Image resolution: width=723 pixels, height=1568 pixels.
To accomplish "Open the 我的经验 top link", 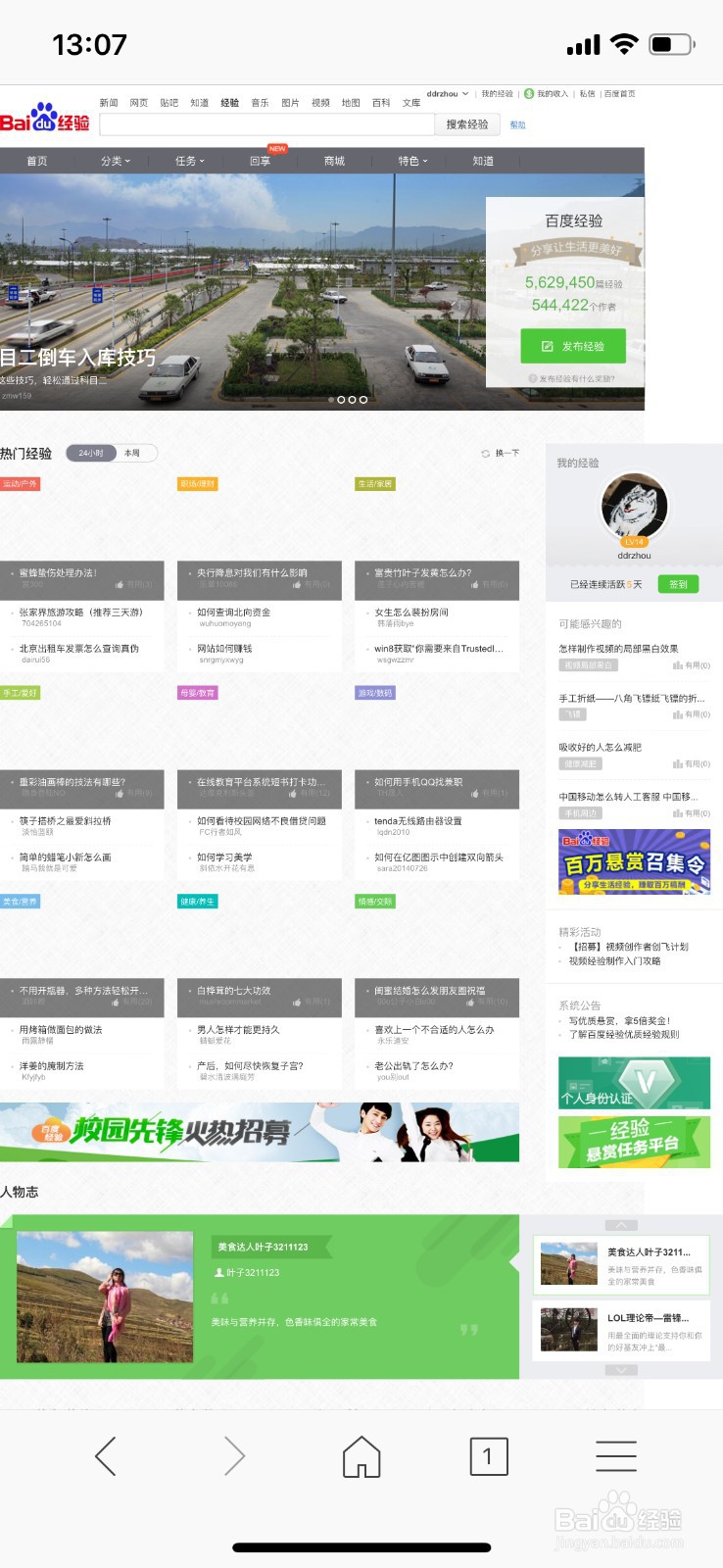I will coord(497,94).
